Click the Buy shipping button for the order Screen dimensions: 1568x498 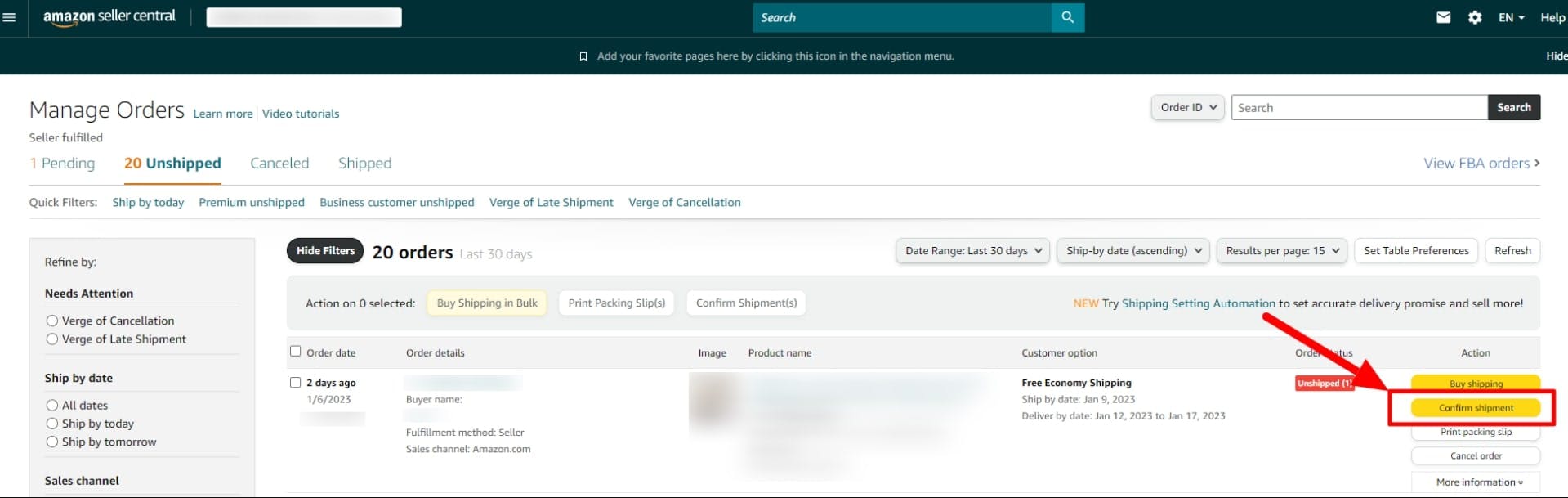(x=1476, y=384)
